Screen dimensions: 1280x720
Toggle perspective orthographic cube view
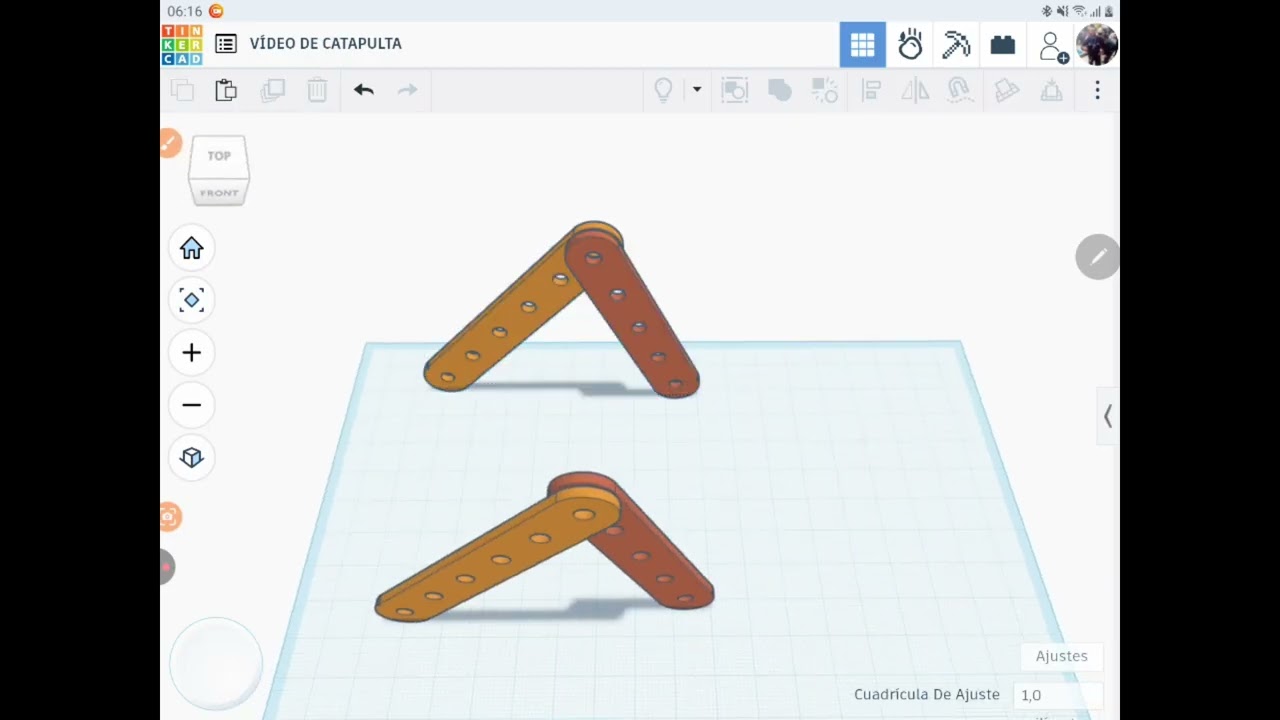pyautogui.click(x=191, y=457)
